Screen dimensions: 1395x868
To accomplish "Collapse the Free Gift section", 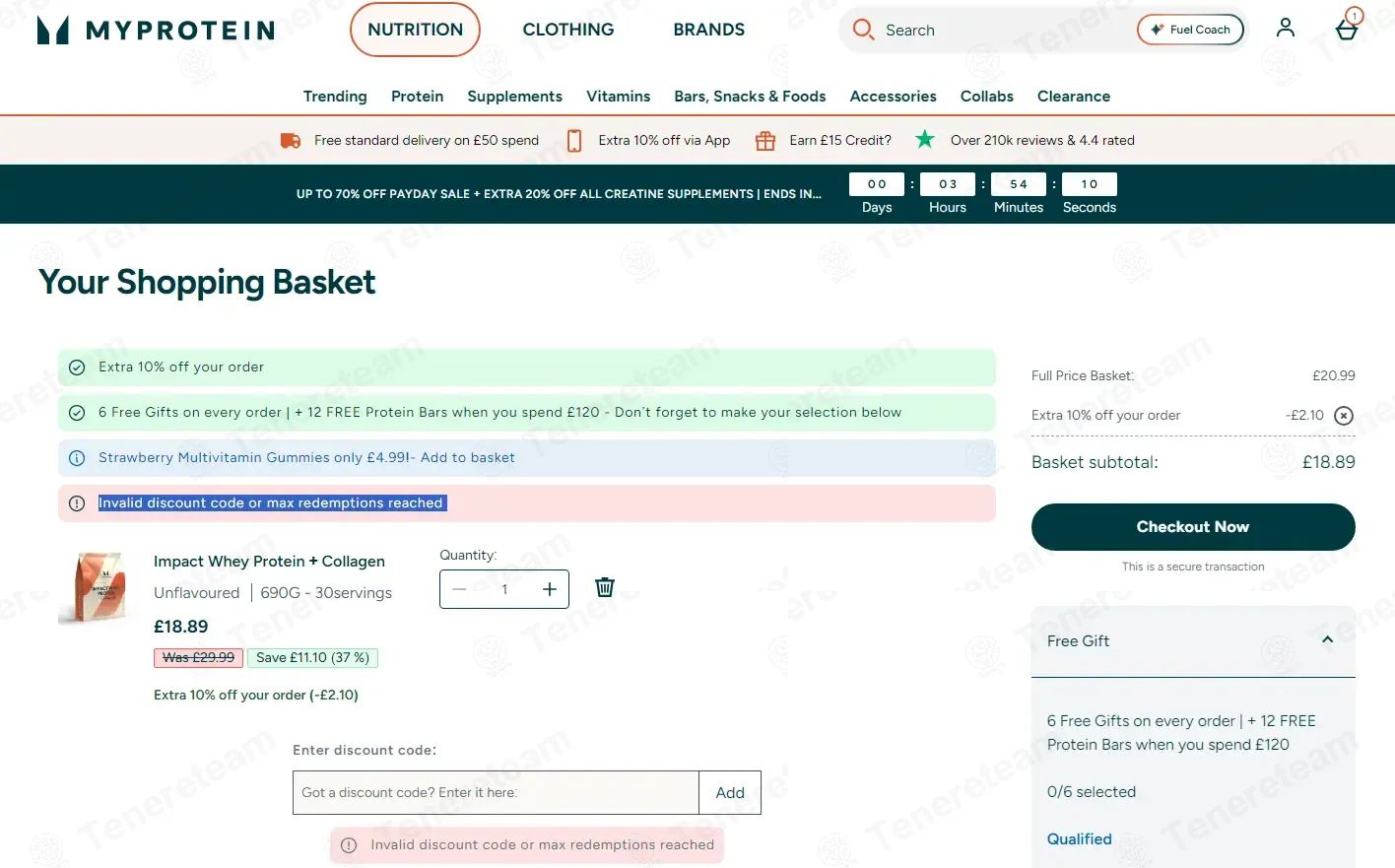I will pos(1327,640).
